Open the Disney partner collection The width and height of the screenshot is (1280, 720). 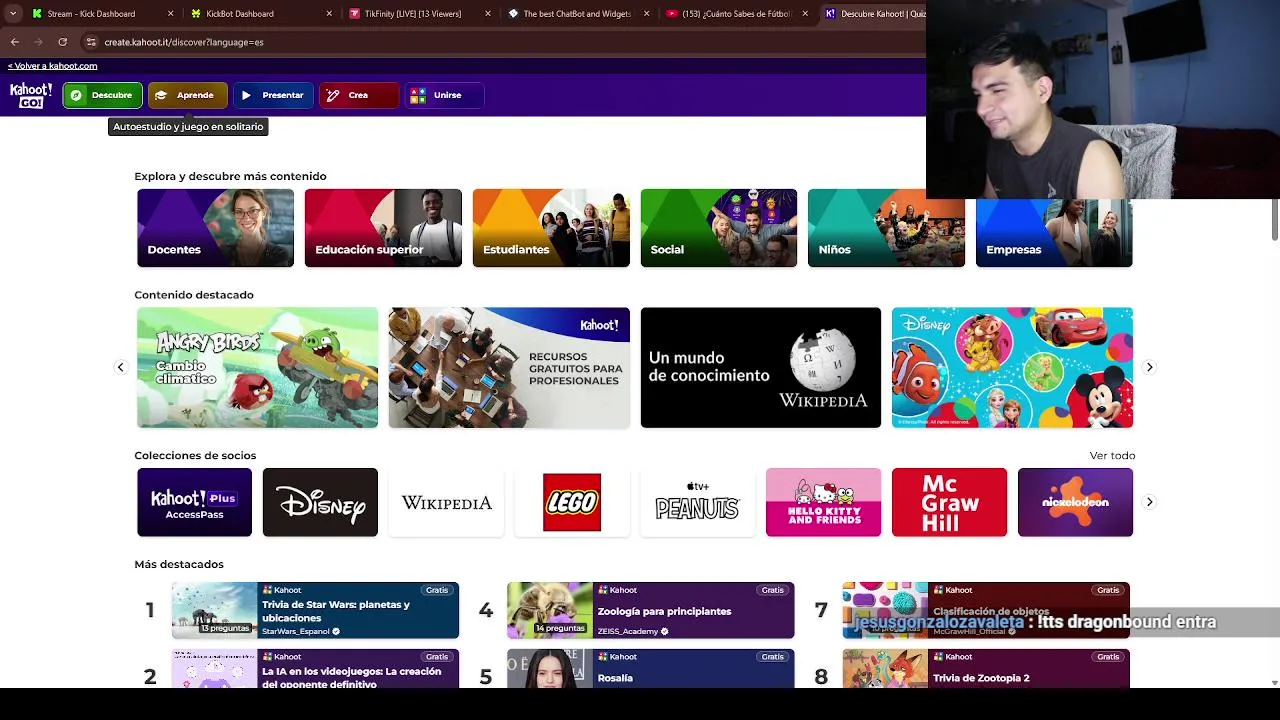pyautogui.click(x=320, y=502)
